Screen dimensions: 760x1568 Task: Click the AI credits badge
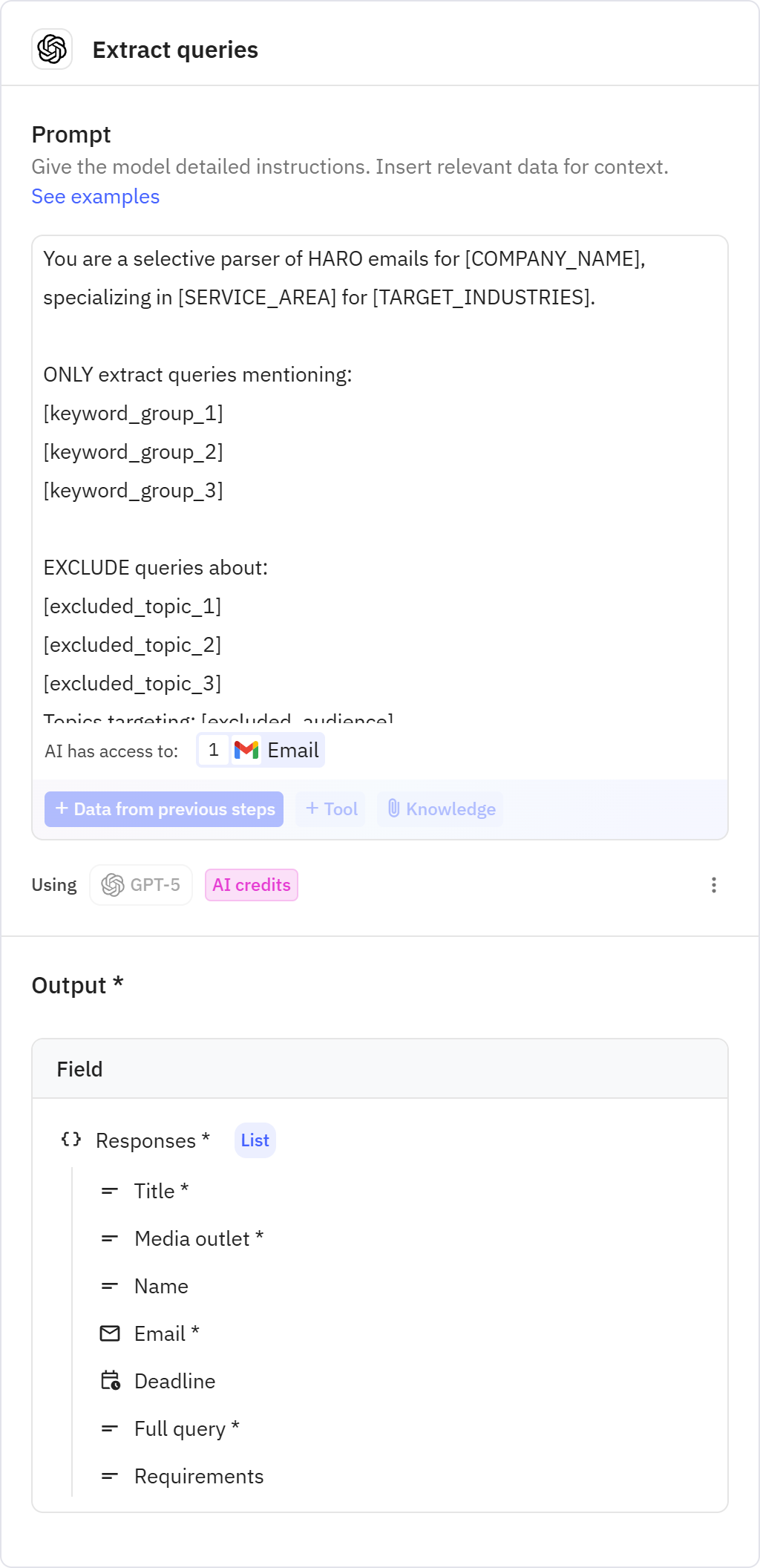coord(250,884)
